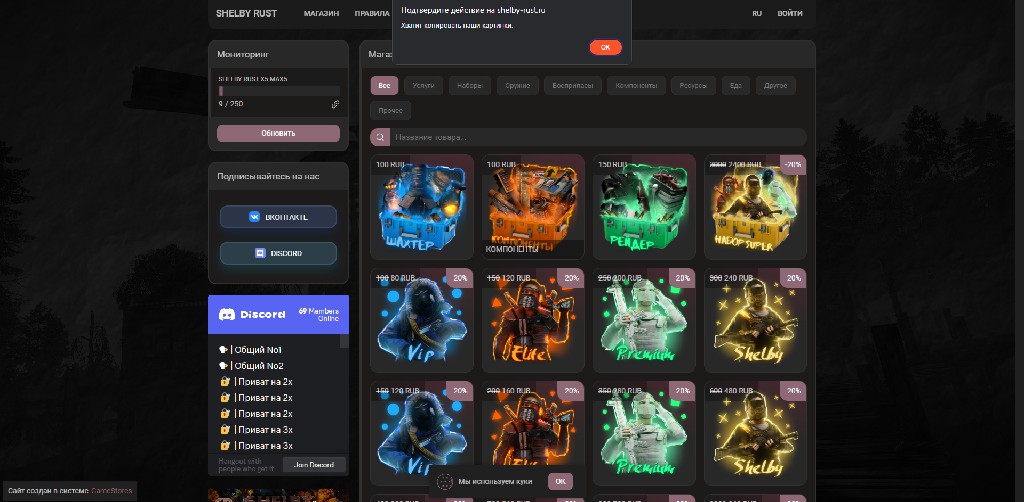
Task: Copy server address via copy icon
Action: coord(336,104)
